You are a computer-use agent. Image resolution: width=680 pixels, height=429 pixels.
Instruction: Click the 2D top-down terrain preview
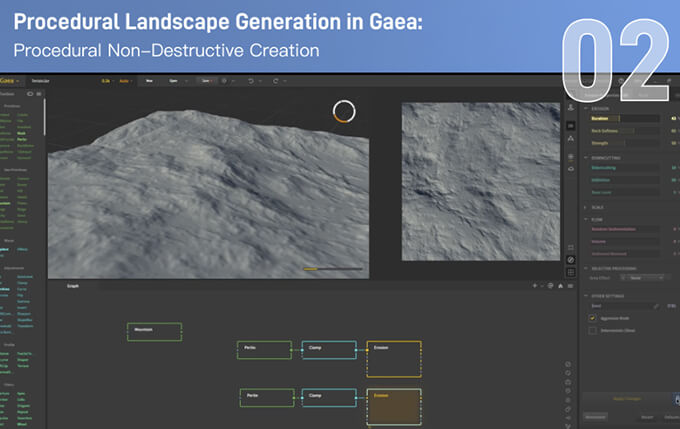(x=481, y=181)
